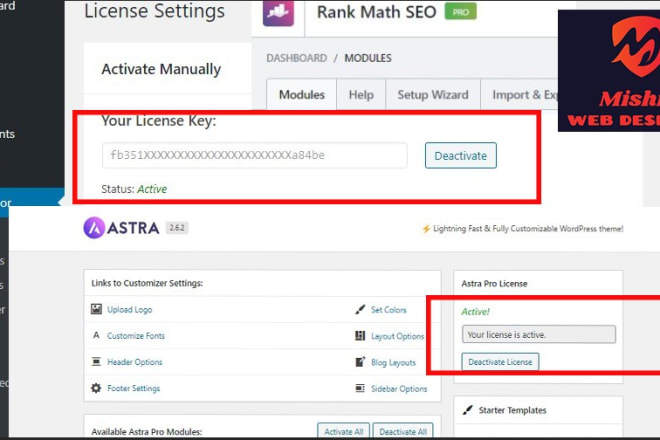
Task: Open the Sidebar Options link
Action: point(399,389)
